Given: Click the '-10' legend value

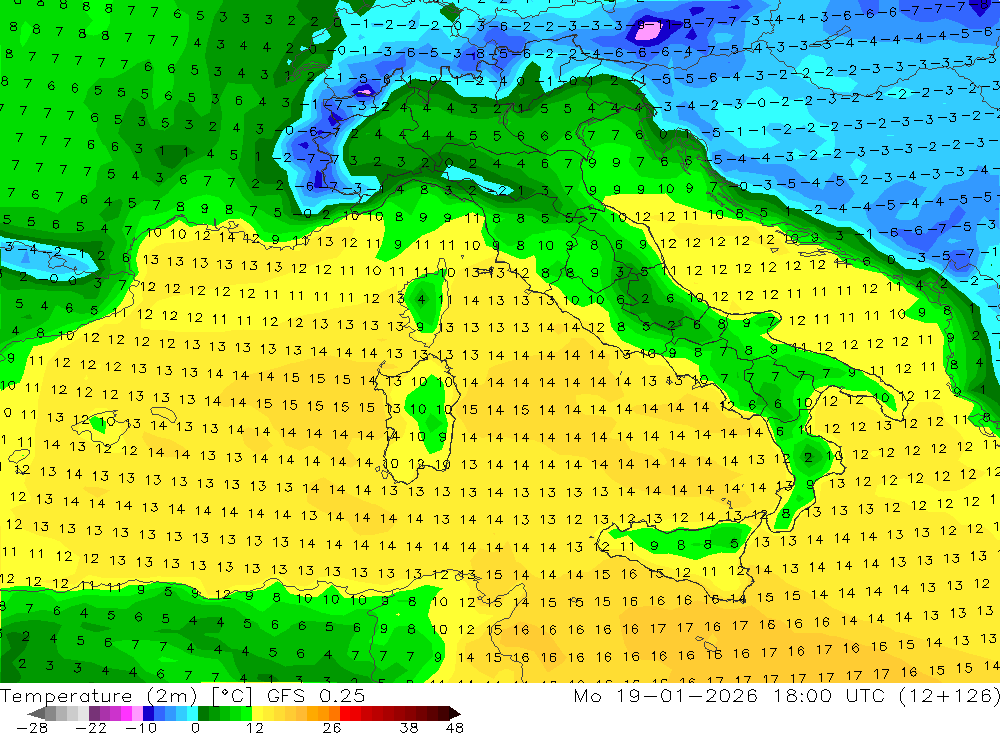Looking at the screenshot, I should [141, 727].
